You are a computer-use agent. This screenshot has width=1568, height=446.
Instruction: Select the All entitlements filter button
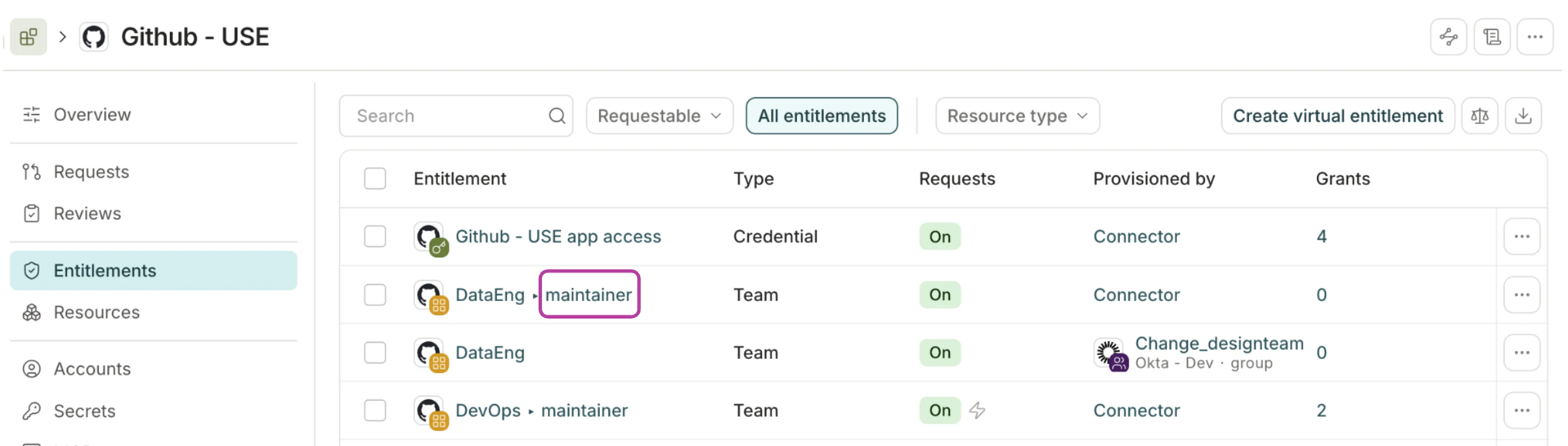pos(822,116)
